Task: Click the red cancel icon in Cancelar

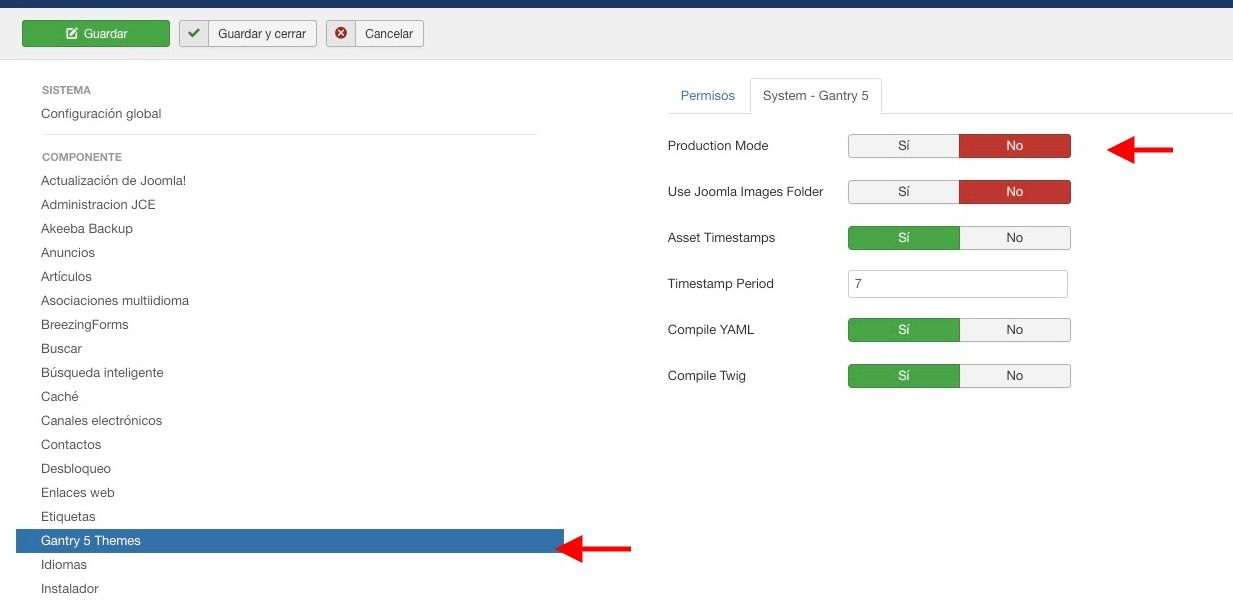Action: [341, 33]
